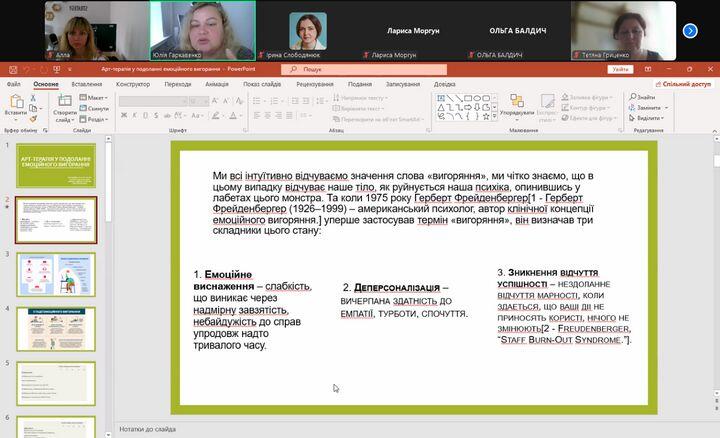Screen dimensions: 720x438
Task: Click the Undo arrow icon
Action: (27, 70)
